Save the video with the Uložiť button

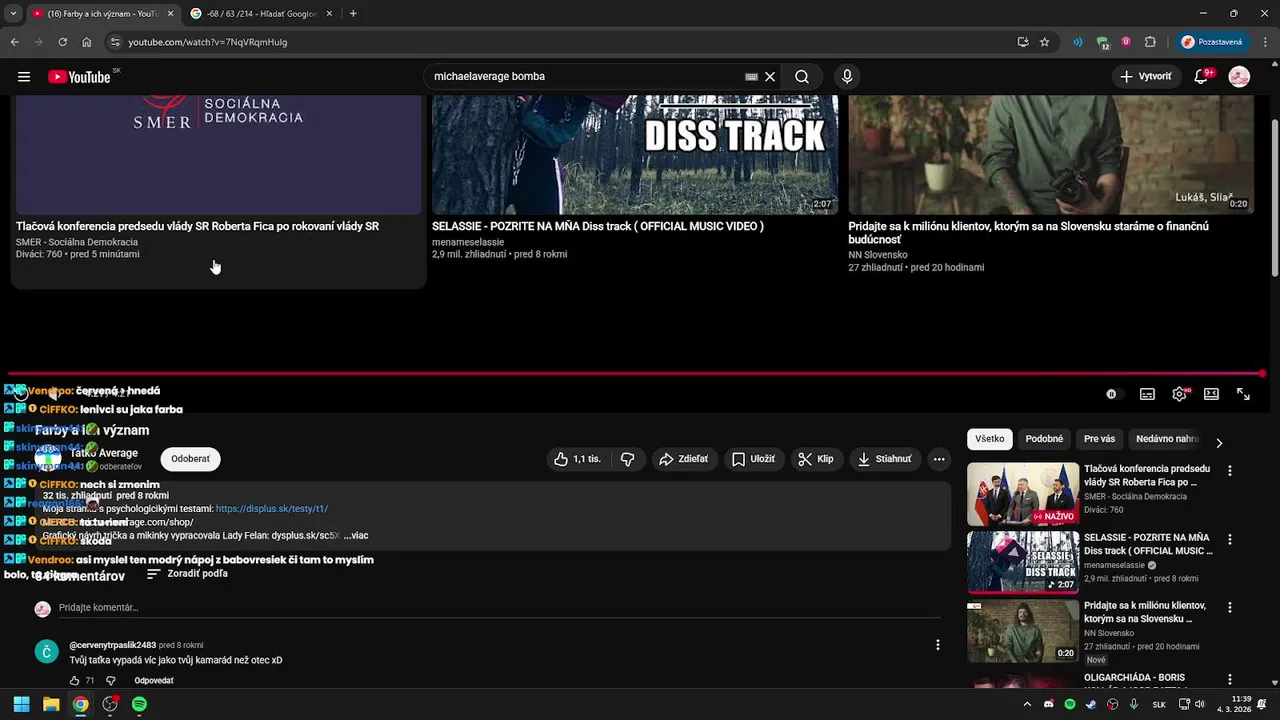pos(753,459)
